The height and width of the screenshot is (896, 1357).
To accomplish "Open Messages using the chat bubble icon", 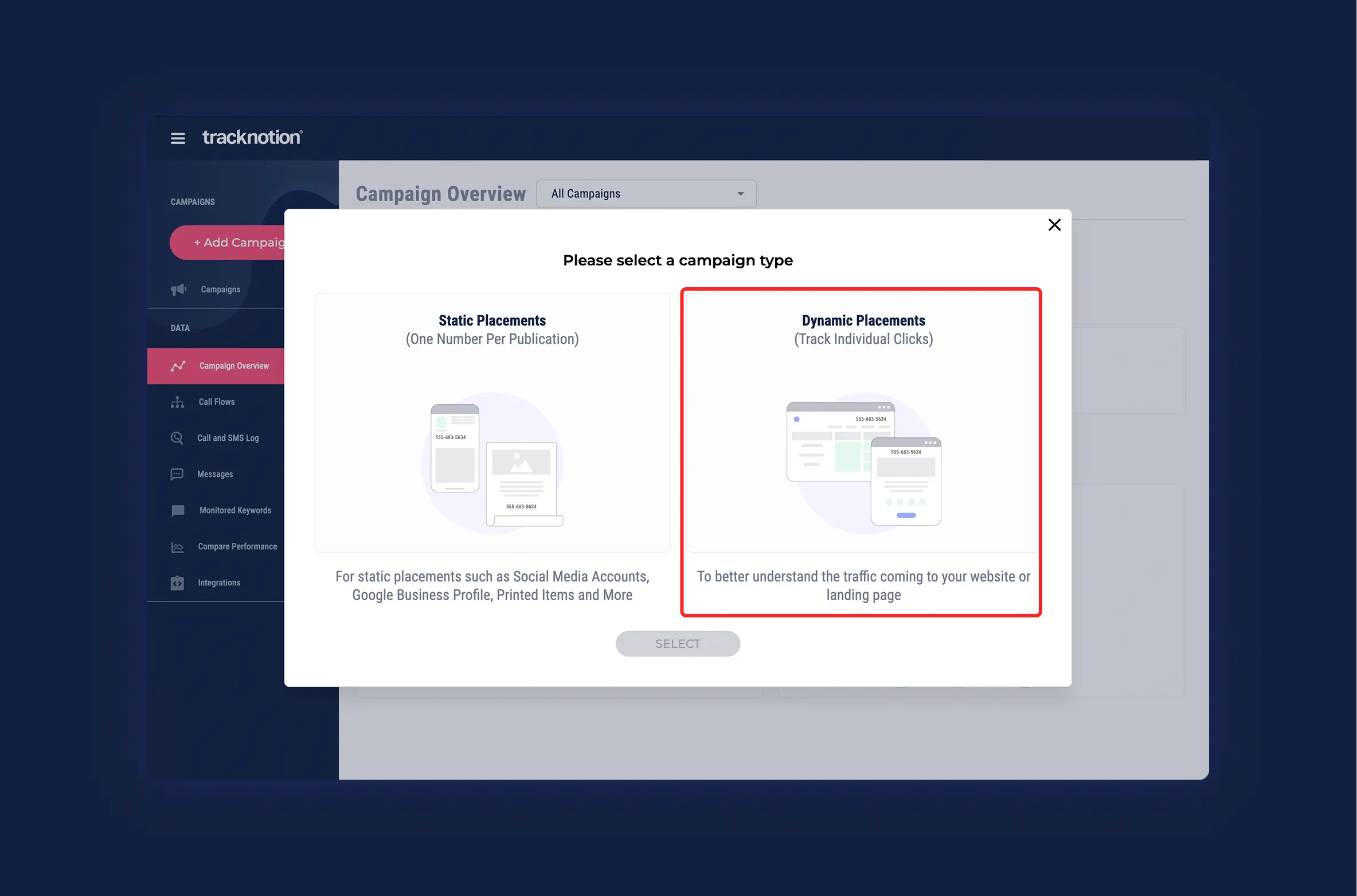I will tap(177, 474).
